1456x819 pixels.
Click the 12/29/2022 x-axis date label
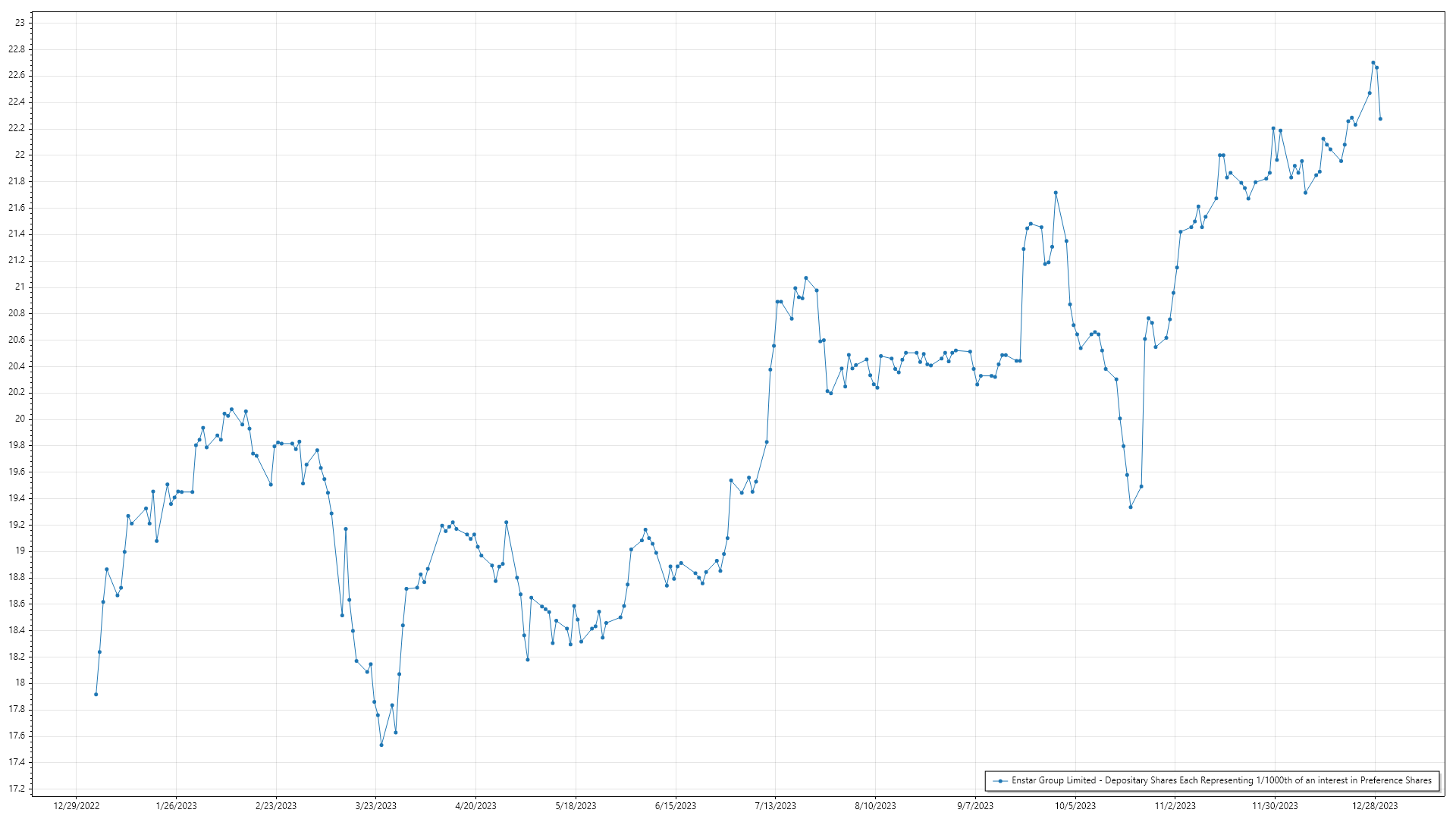[x=77, y=806]
